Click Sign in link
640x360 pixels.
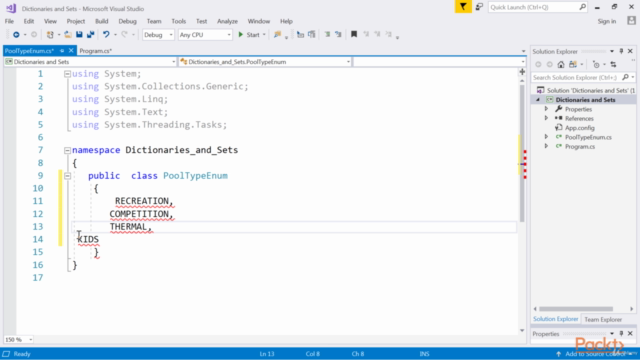click(607, 21)
